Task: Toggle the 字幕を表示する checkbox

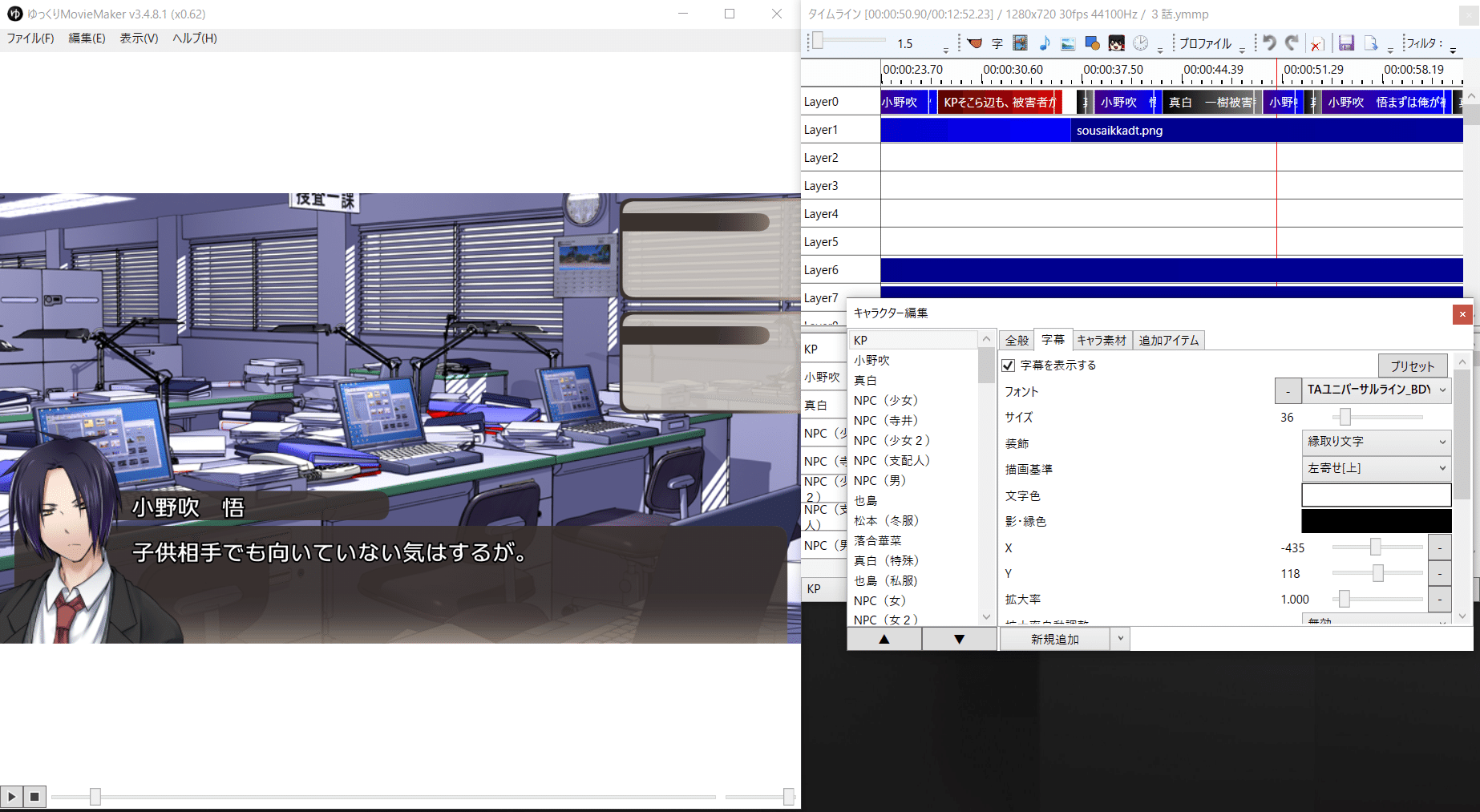Action: pyautogui.click(x=1009, y=366)
